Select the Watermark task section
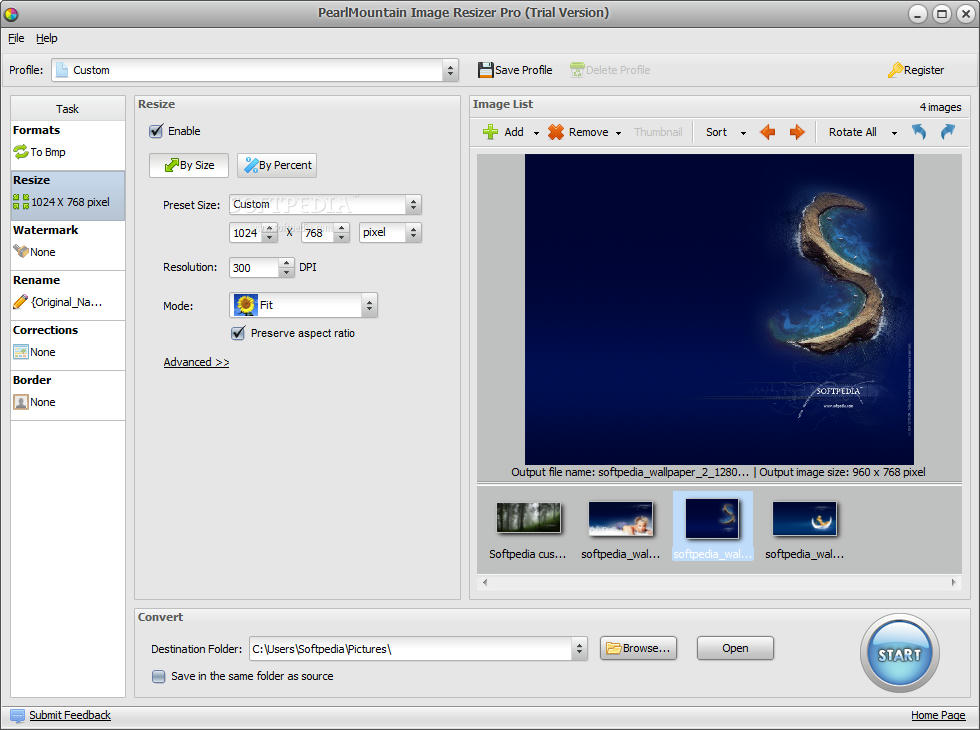The width and height of the screenshot is (980, 730). [x=68, y=245]
